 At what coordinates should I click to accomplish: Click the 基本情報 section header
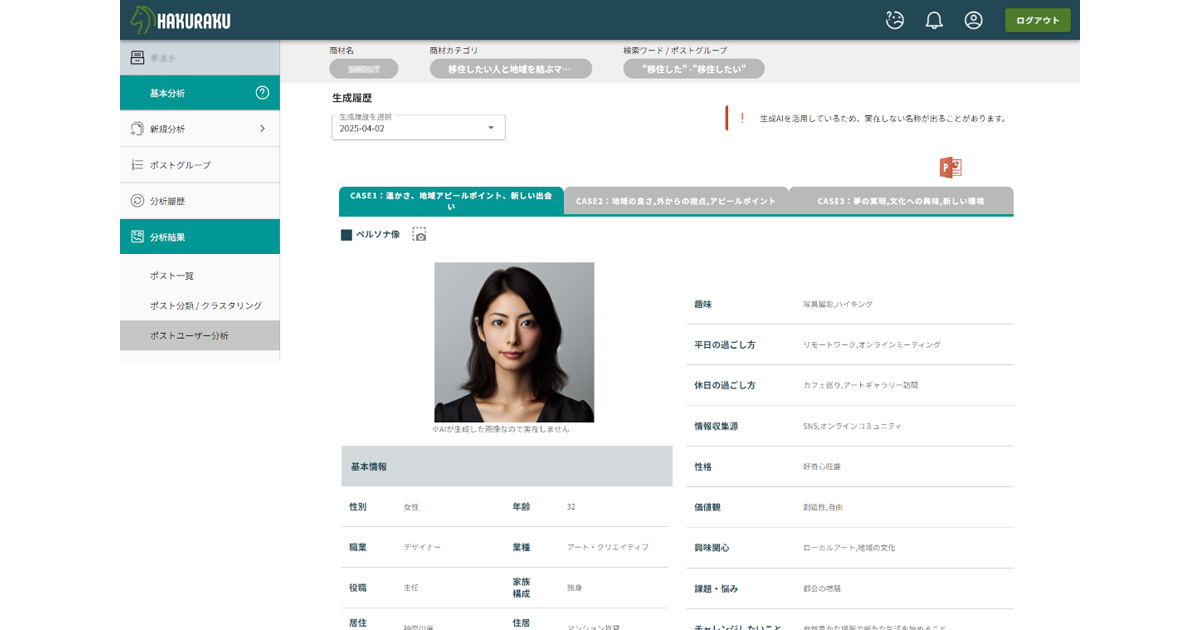tap(507, 466)
